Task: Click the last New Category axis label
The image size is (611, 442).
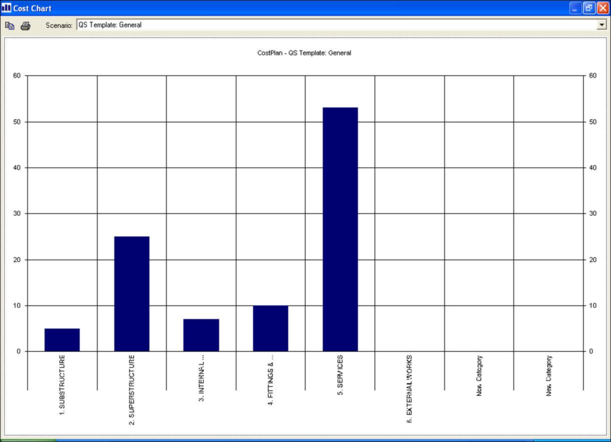Action: pyautogui.click(x=549, y=376)
